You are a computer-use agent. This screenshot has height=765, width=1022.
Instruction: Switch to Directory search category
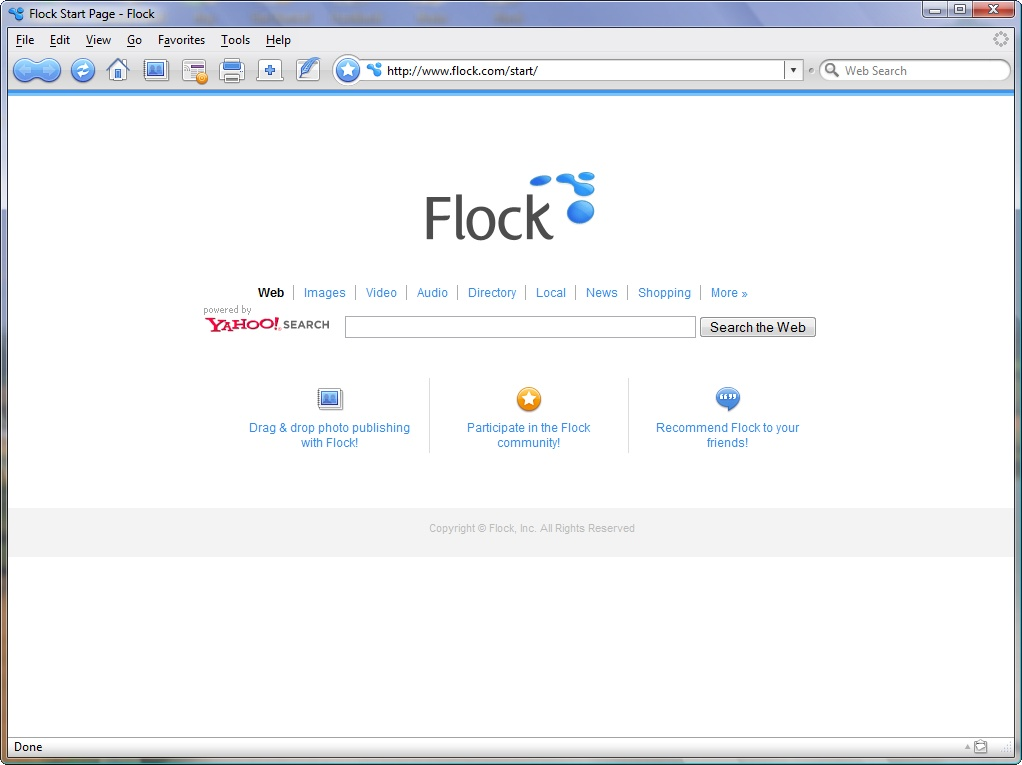(492, 293)
